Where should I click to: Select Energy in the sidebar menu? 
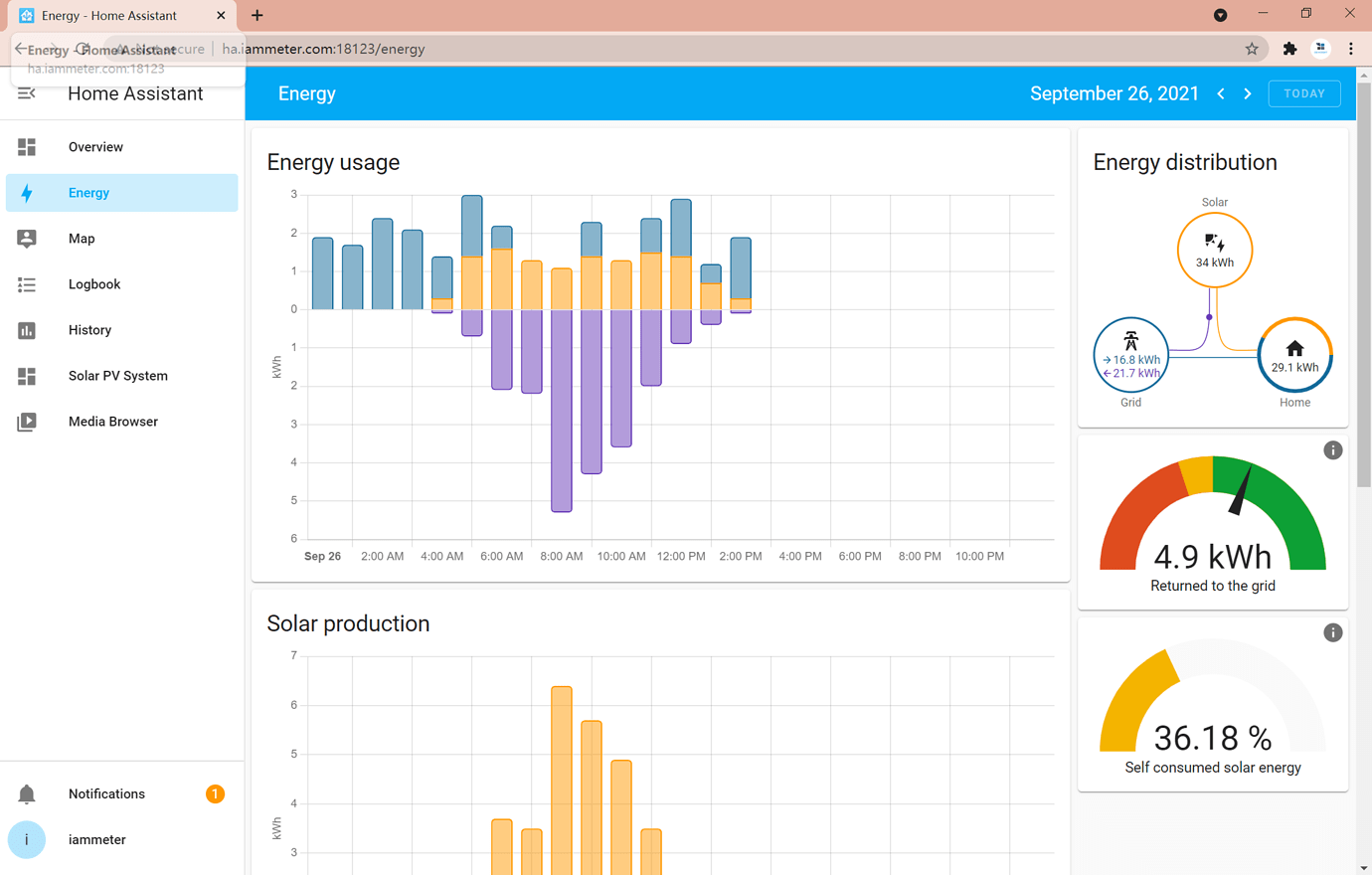(x=88, y=193)
